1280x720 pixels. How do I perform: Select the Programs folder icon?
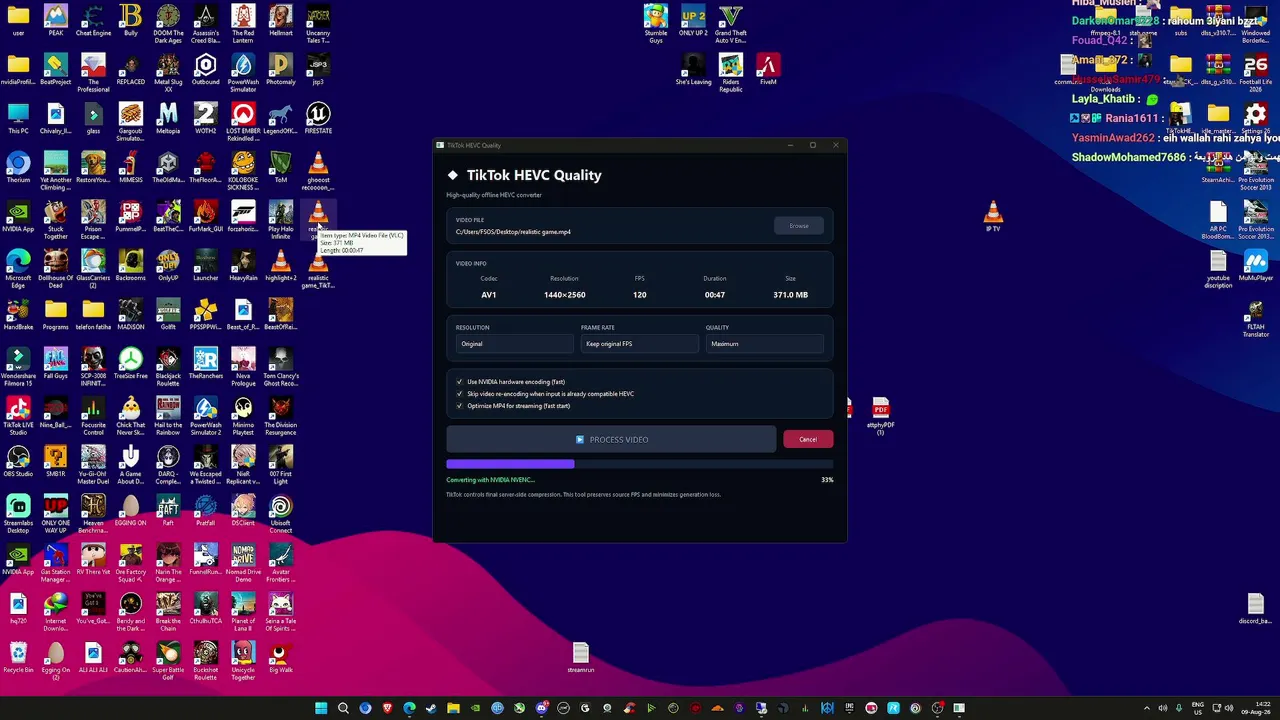(56, 315)
